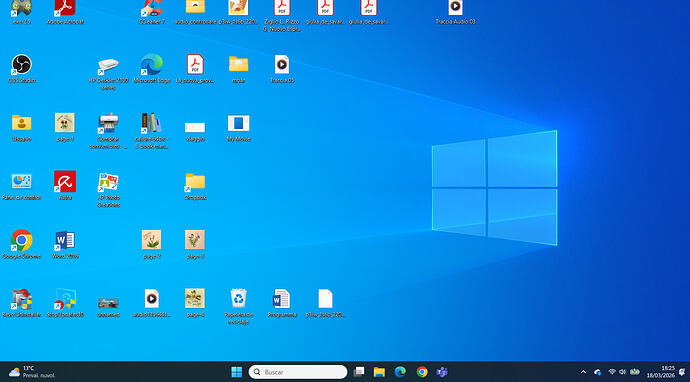Open File Explorer from the taskbar
The height and width of the screenshot is (382, 690).
[x=379, y=372]
